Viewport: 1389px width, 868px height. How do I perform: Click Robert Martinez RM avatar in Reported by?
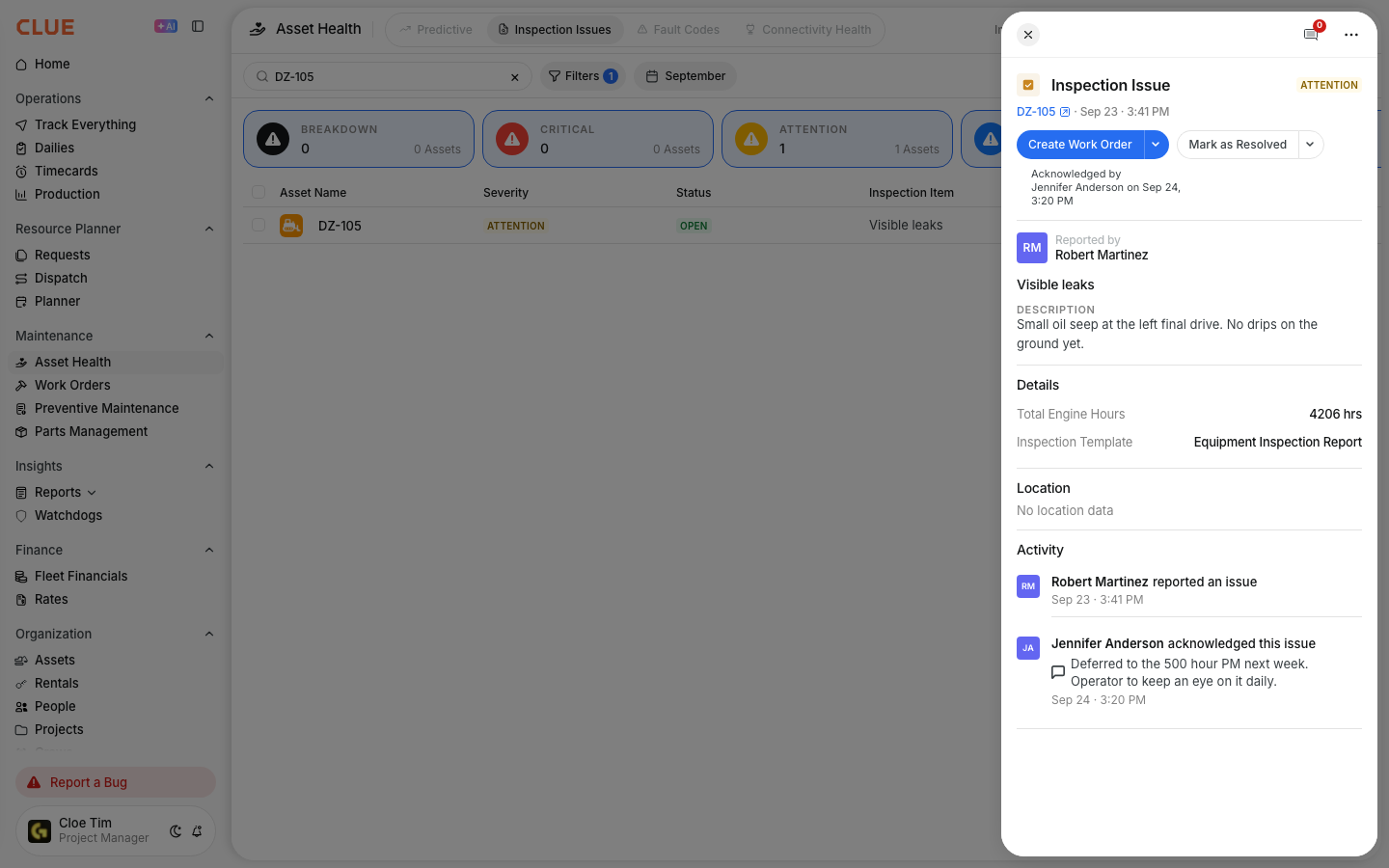[1032, 248]
